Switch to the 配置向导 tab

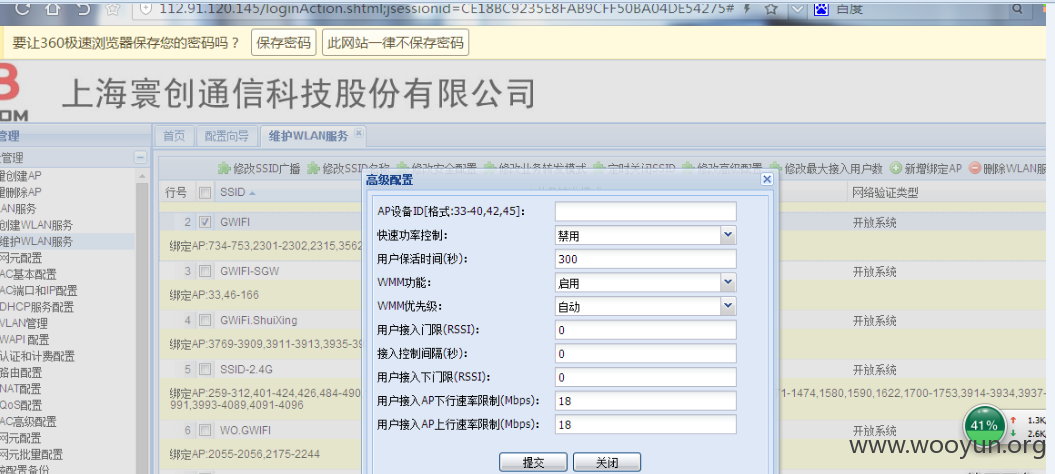[x=226, y=135]
